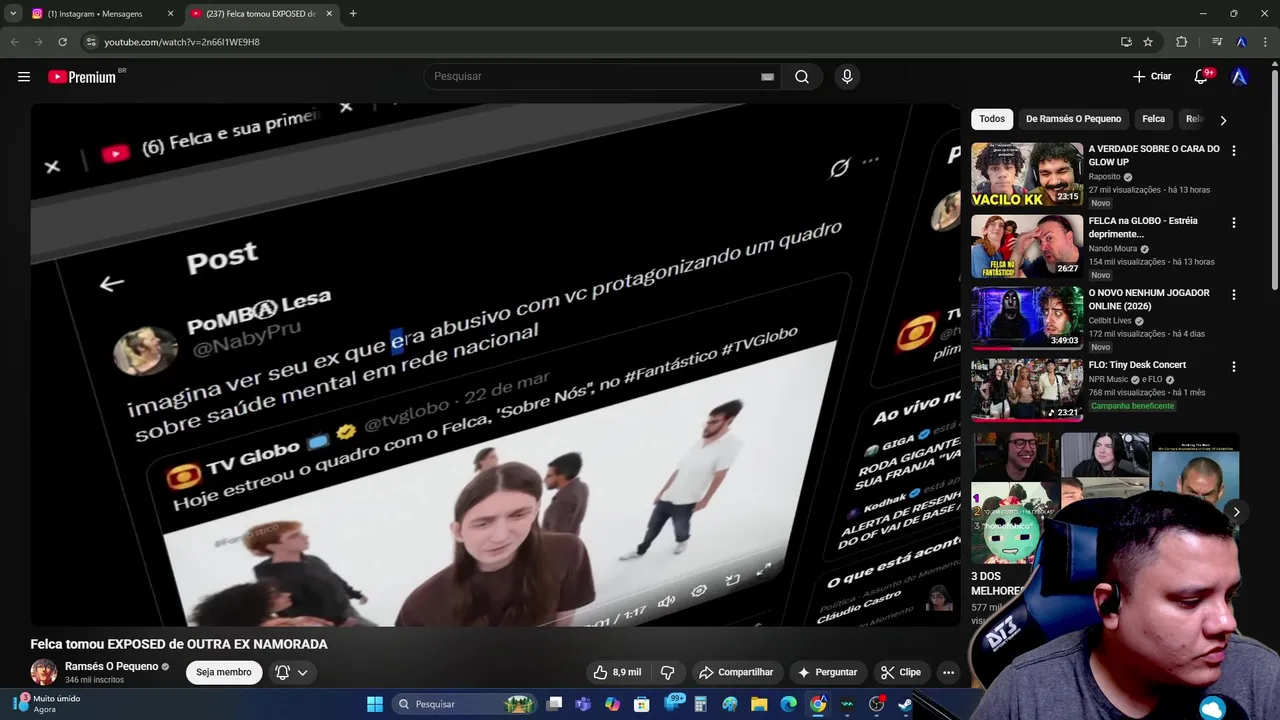The width and height of the screenshot is (1280, 720).
Task: Expand subscription options chevron beside bell
Action: 302,672
